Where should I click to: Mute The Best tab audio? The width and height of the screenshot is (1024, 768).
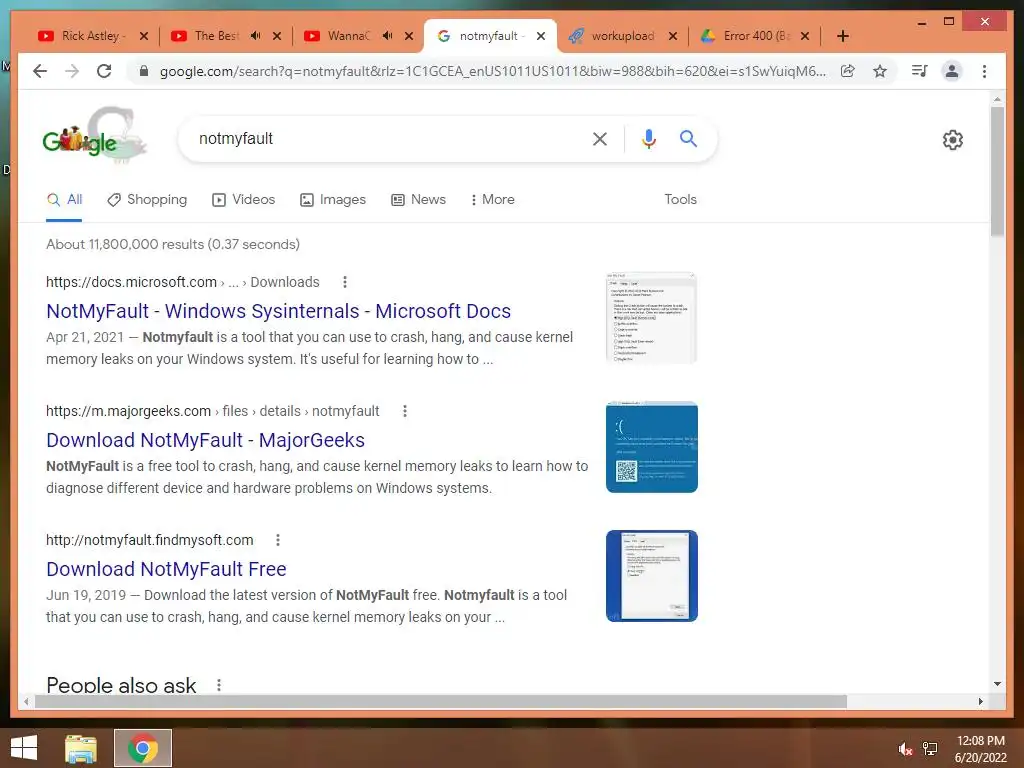point(255,36)
